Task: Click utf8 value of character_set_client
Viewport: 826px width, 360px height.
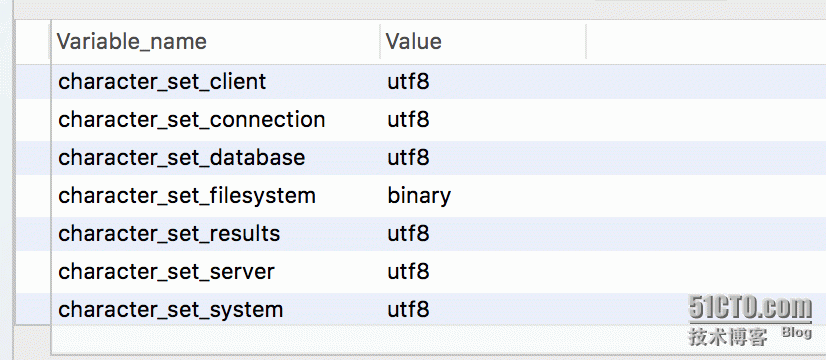Action: (x=408, y=82)
